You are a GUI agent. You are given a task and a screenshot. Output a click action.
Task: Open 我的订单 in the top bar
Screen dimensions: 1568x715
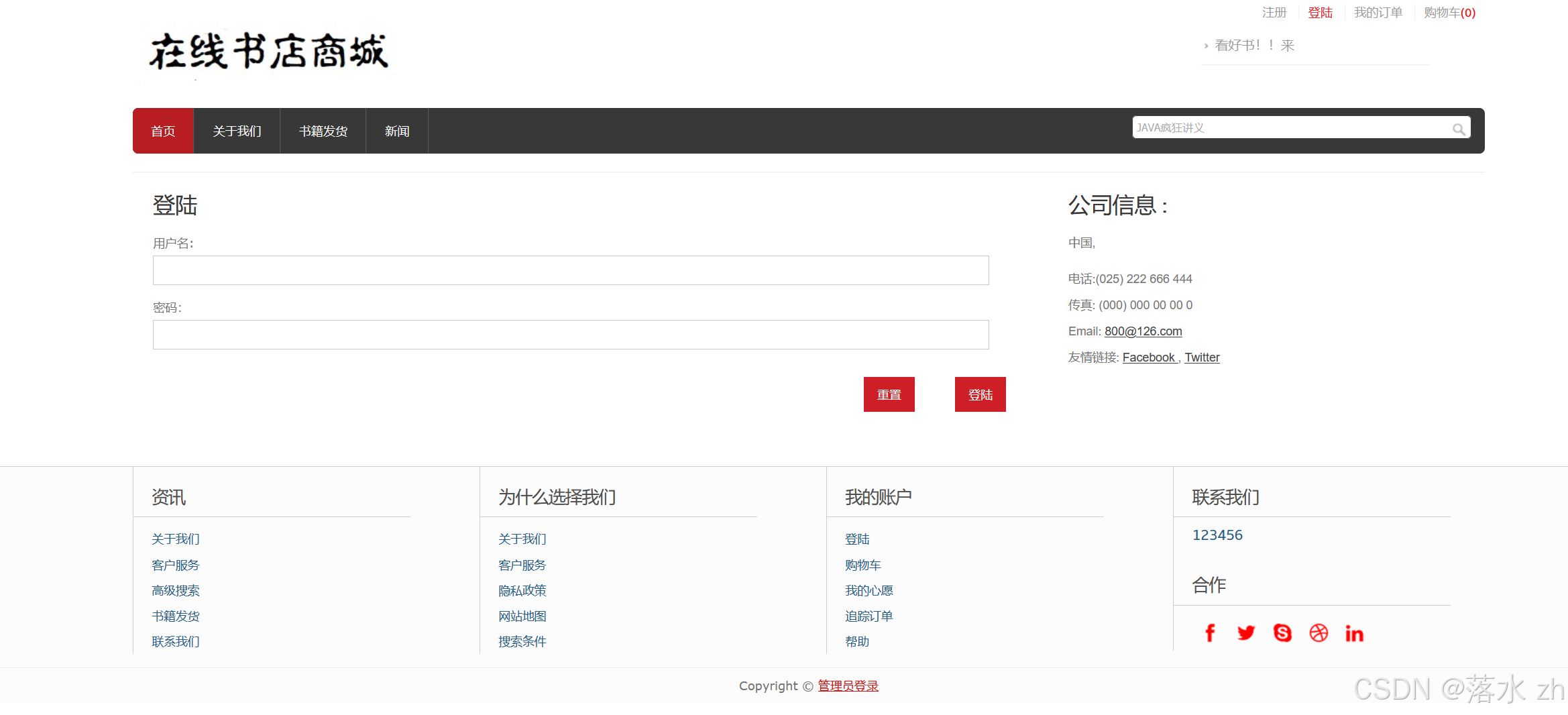tap(1378, 13)
